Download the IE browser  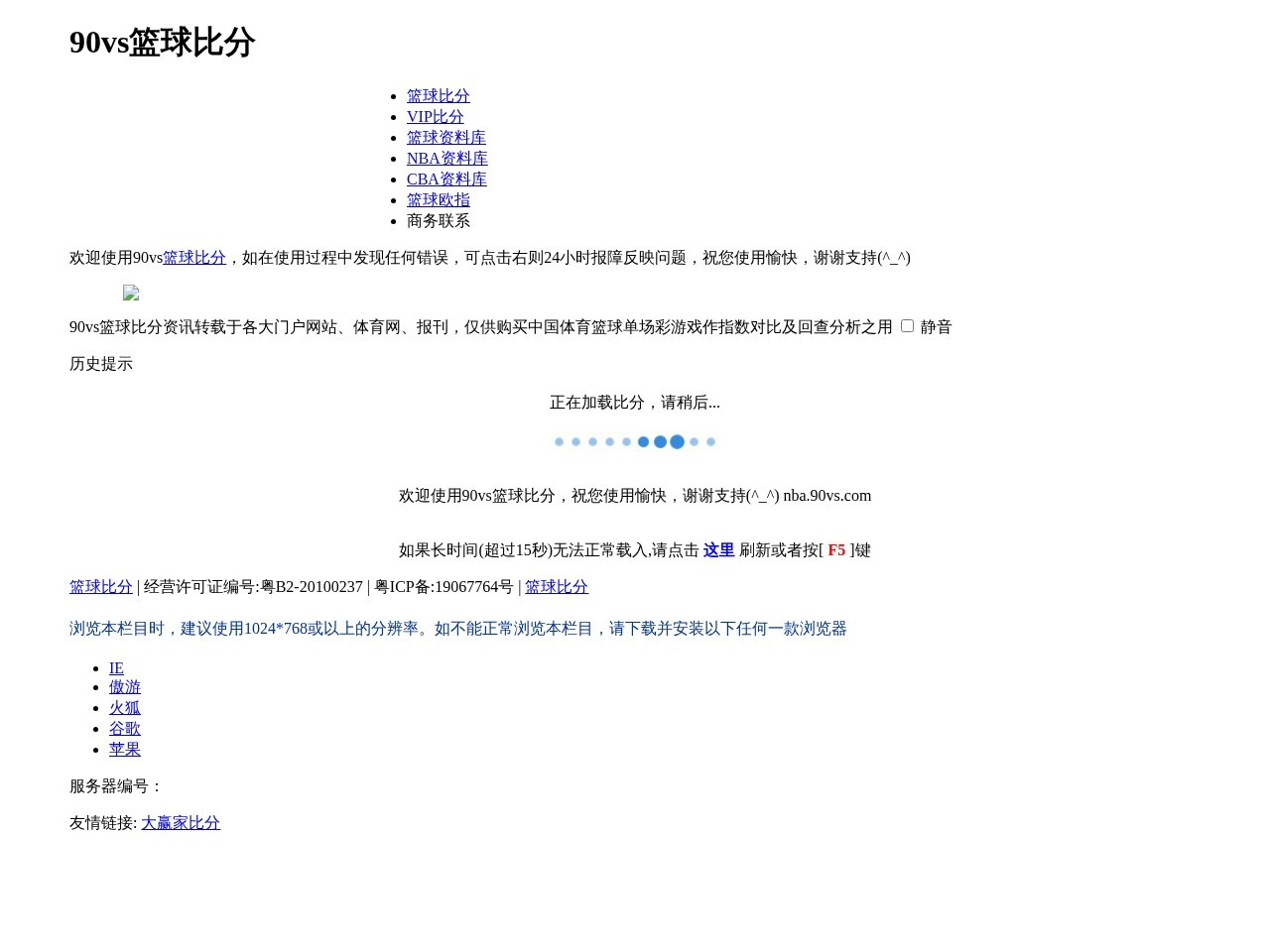coord(116,667)
